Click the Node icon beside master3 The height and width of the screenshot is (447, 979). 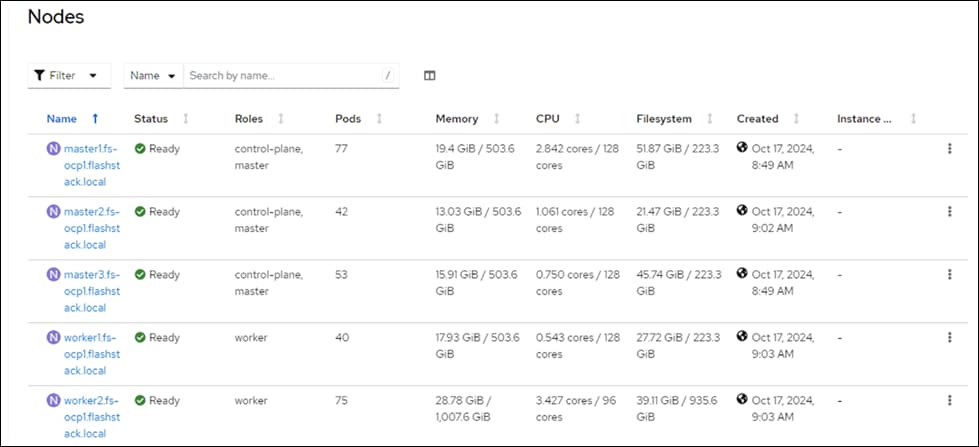pyautogui.click(x=54, y=275)
